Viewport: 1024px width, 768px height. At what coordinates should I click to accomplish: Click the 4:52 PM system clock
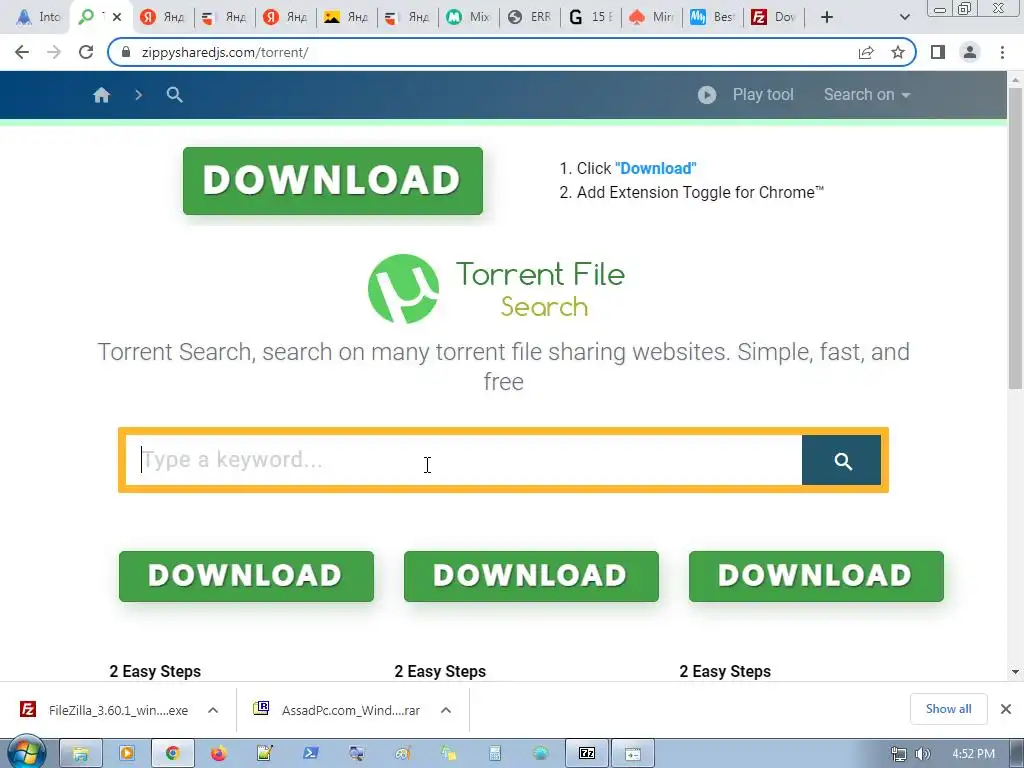point(973,754)
